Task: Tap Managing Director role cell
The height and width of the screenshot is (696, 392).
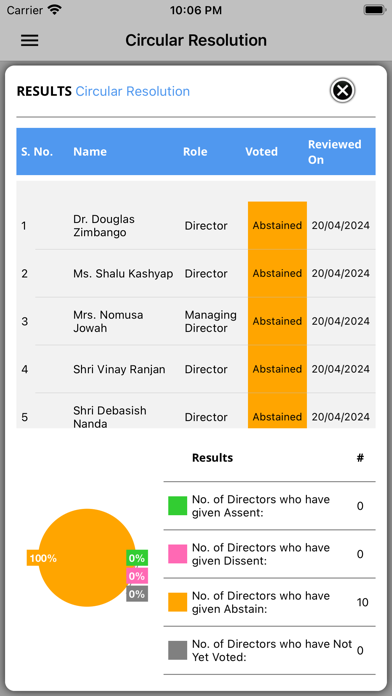Action: pyautogui.click(x=210, y=321)
